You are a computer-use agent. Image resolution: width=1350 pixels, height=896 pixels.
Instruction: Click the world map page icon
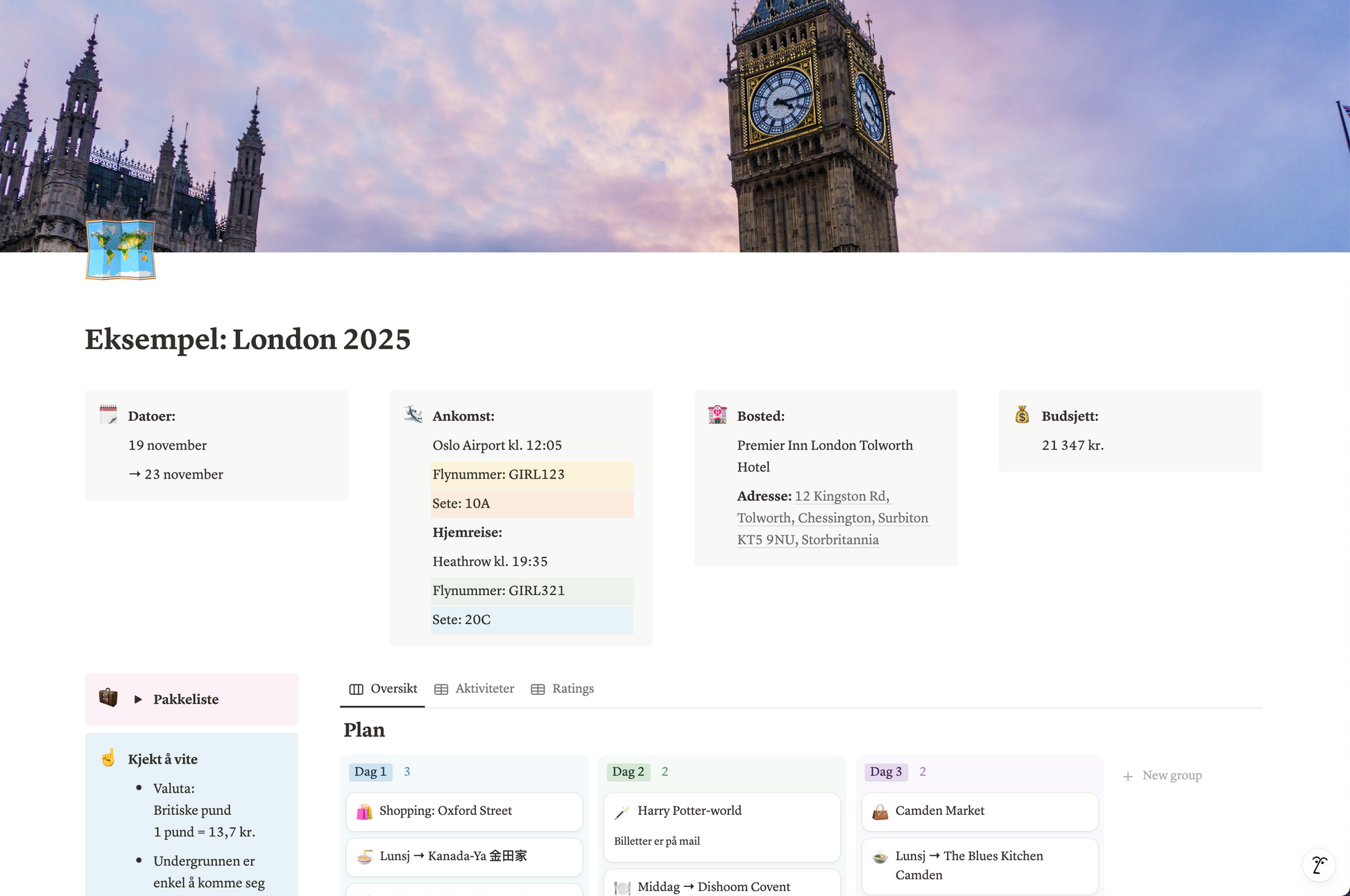pos(120,250)
